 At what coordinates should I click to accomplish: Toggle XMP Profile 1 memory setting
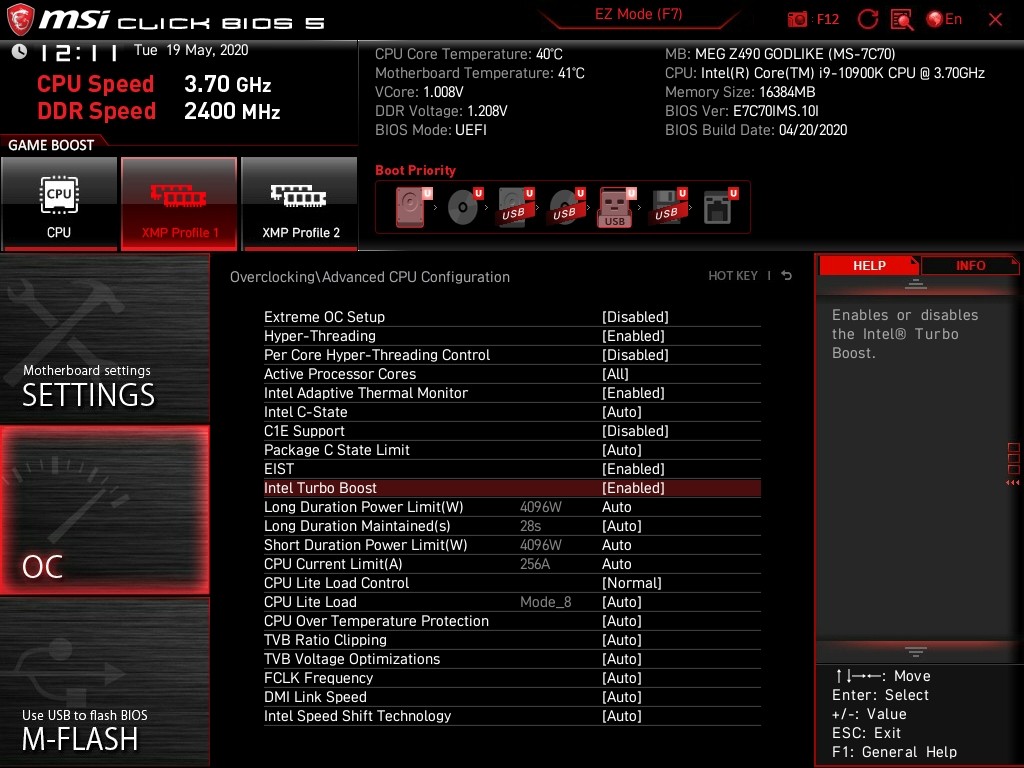pyautogui.click(x=179, y=203)
